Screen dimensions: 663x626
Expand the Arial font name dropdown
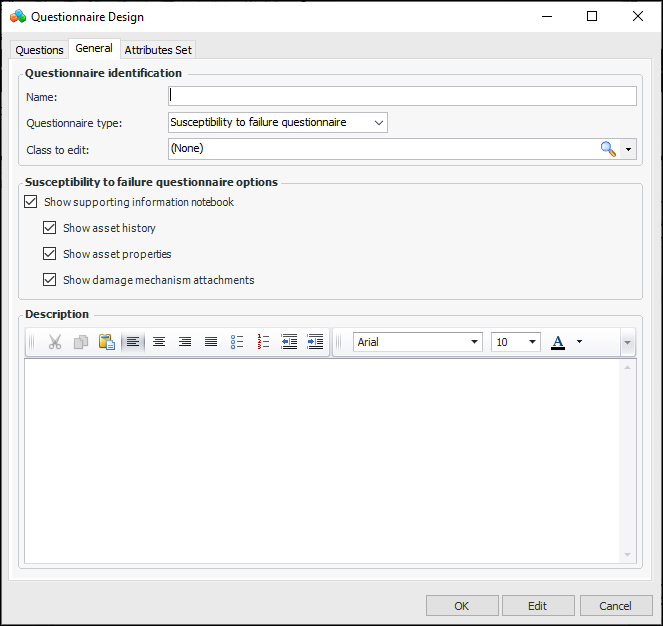(x=474, y=342)
